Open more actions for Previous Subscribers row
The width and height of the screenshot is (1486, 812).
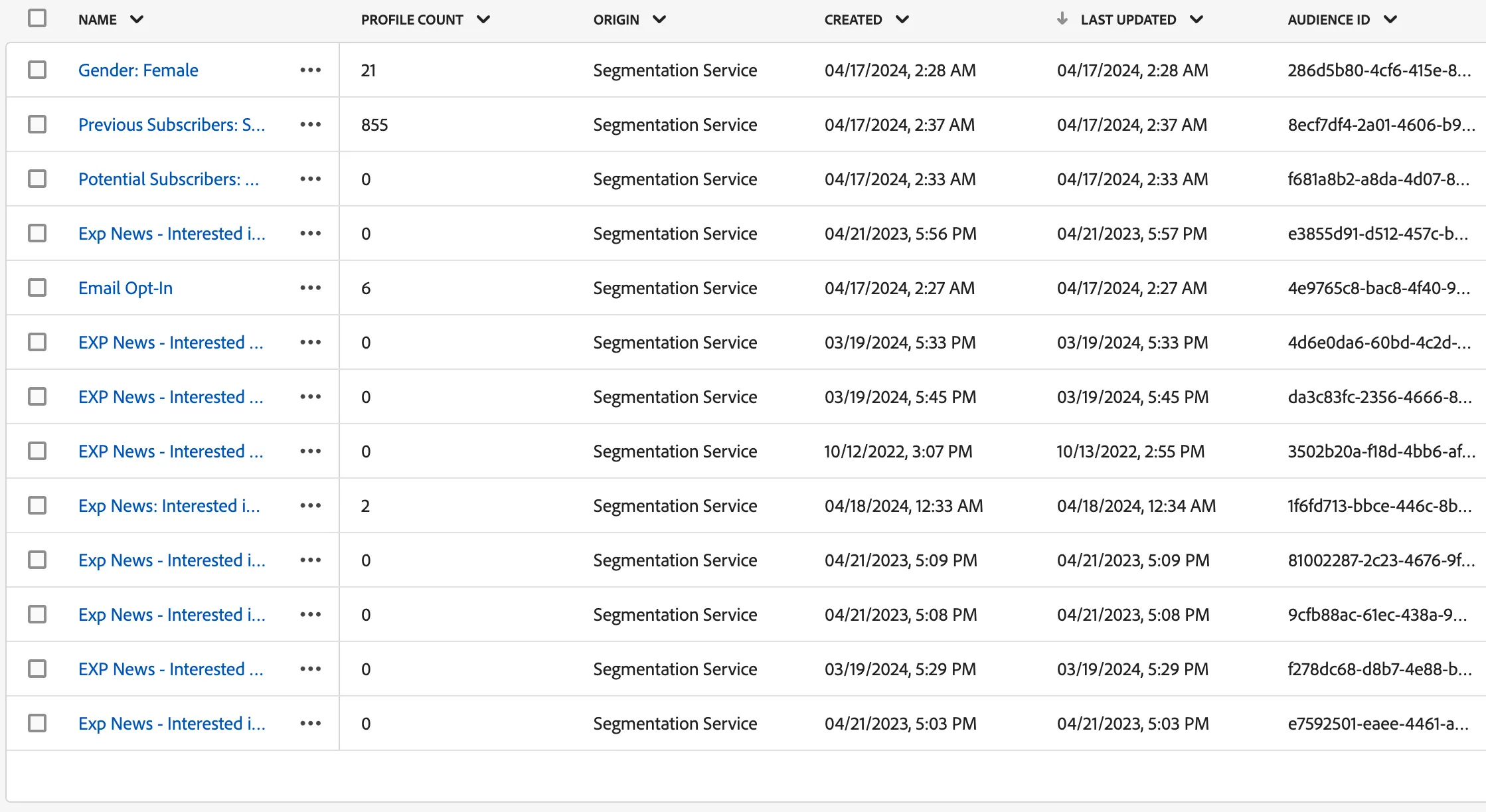pyautogui.click(x=310, y=124)
